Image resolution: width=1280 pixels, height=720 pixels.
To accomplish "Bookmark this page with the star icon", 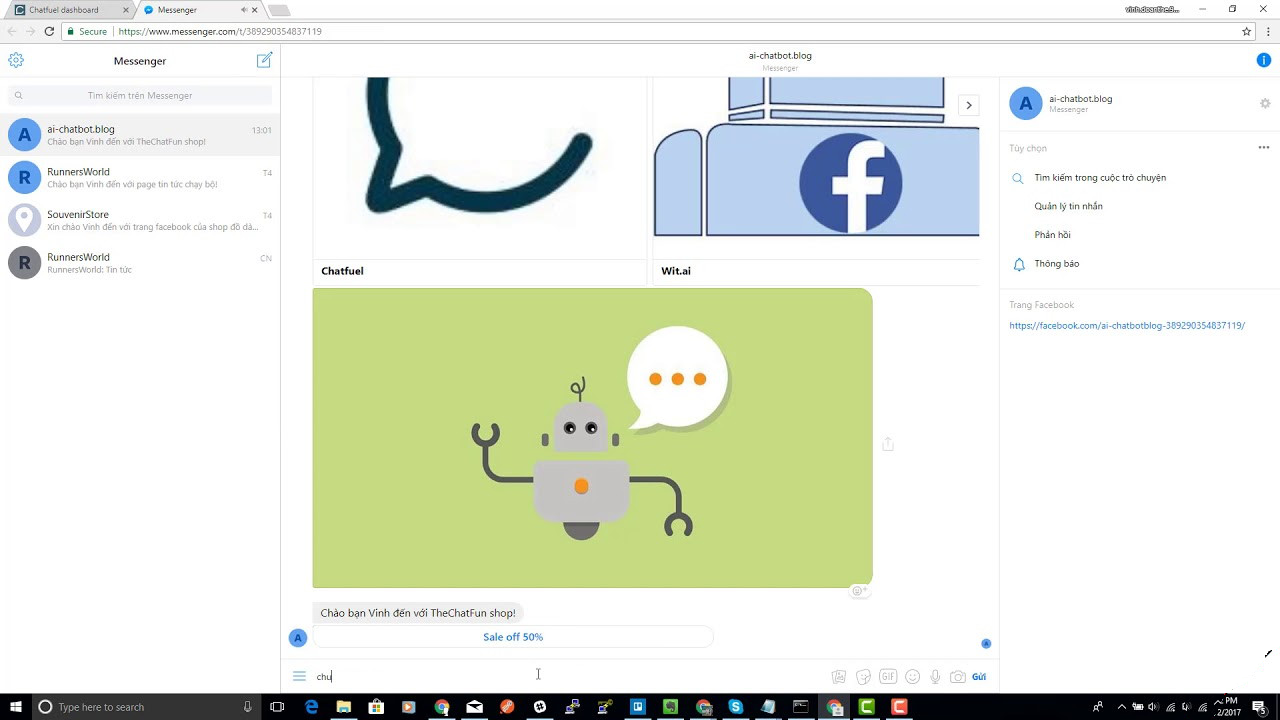I will point(1246,31).
